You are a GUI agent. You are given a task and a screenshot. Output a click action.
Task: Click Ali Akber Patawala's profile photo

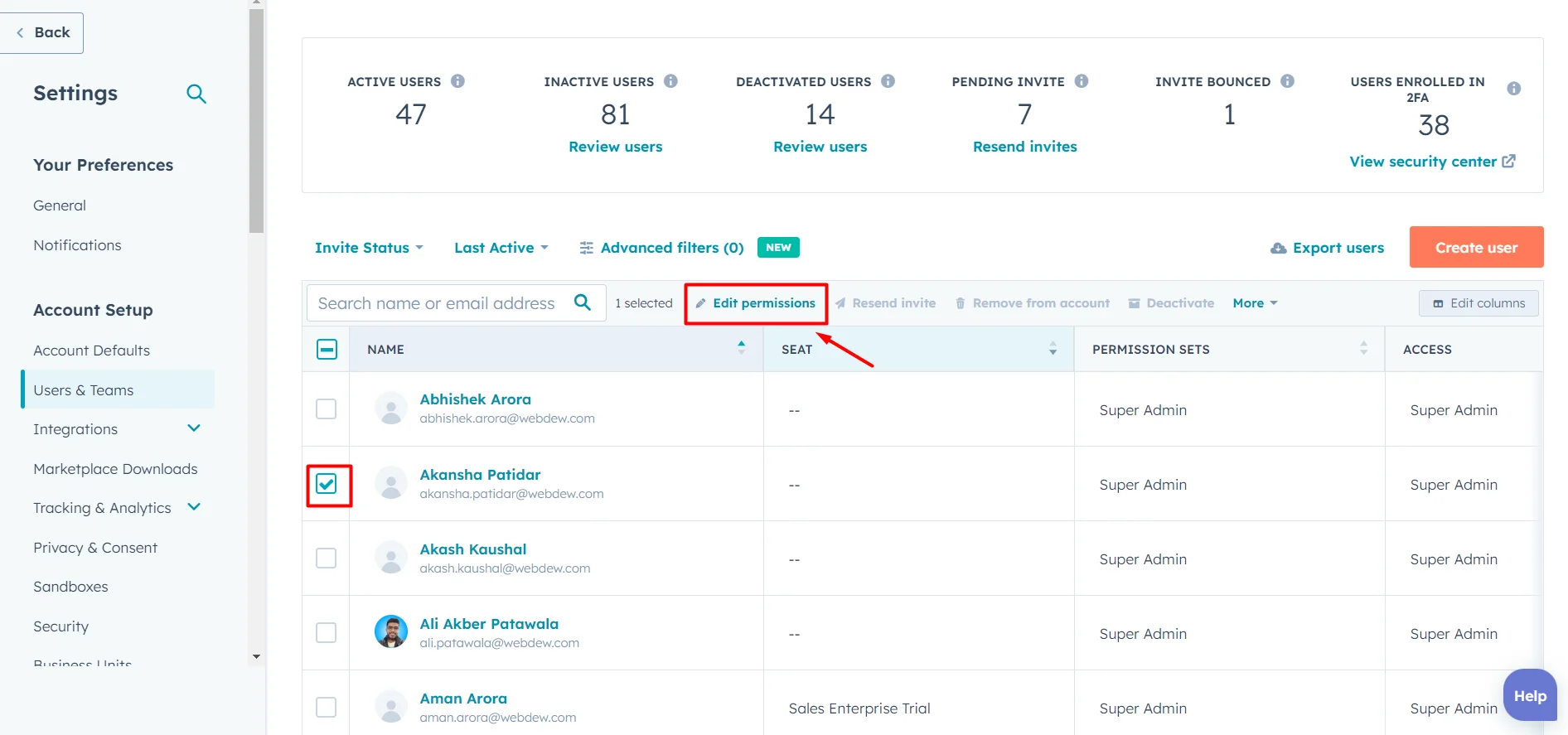pyautogui.click(x=391, y=632)
